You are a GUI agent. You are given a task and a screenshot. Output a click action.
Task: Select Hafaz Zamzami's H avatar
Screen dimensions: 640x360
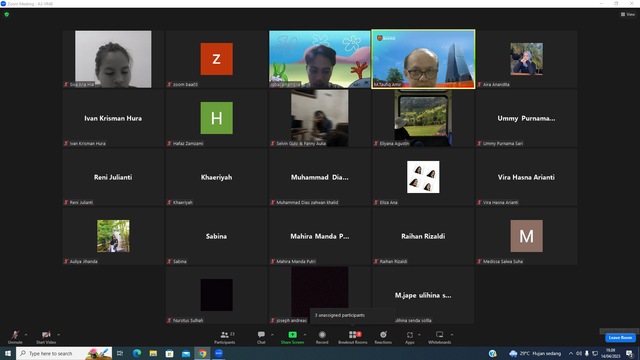pyautogui.click(x=216, y=118)
